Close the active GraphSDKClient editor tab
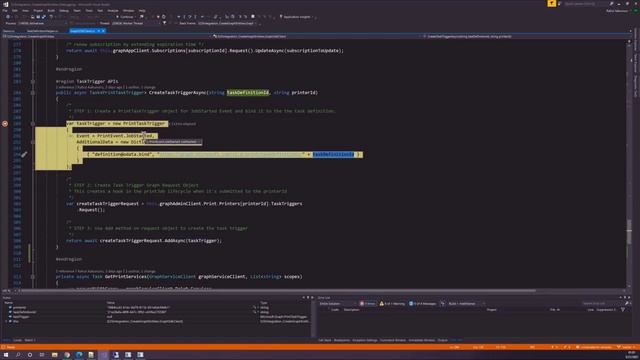Screen dimensions: 640x360 pyautogui.click(x=103, y=31)
